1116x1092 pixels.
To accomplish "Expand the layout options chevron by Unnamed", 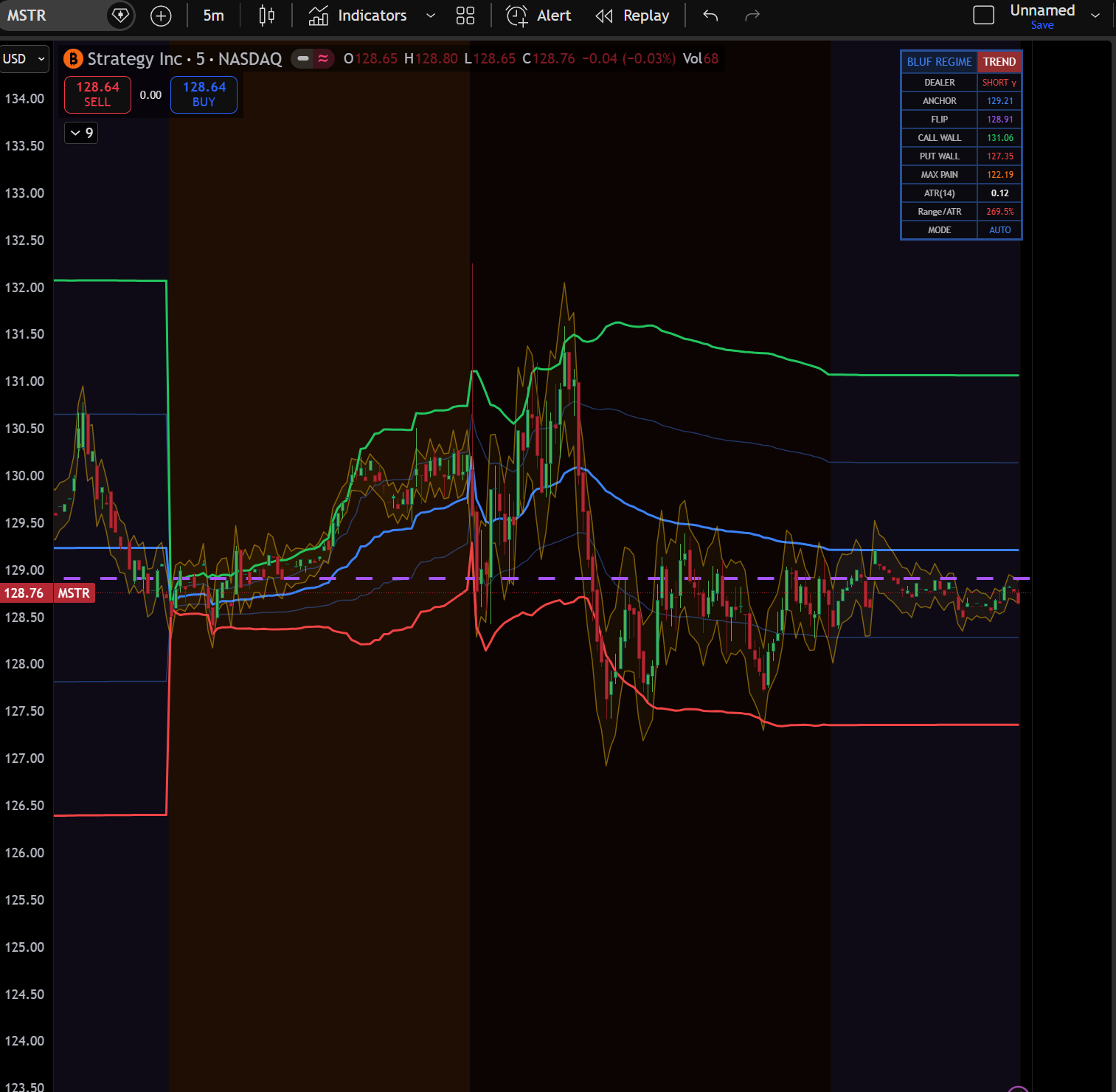I will (x=1095, y=15).
